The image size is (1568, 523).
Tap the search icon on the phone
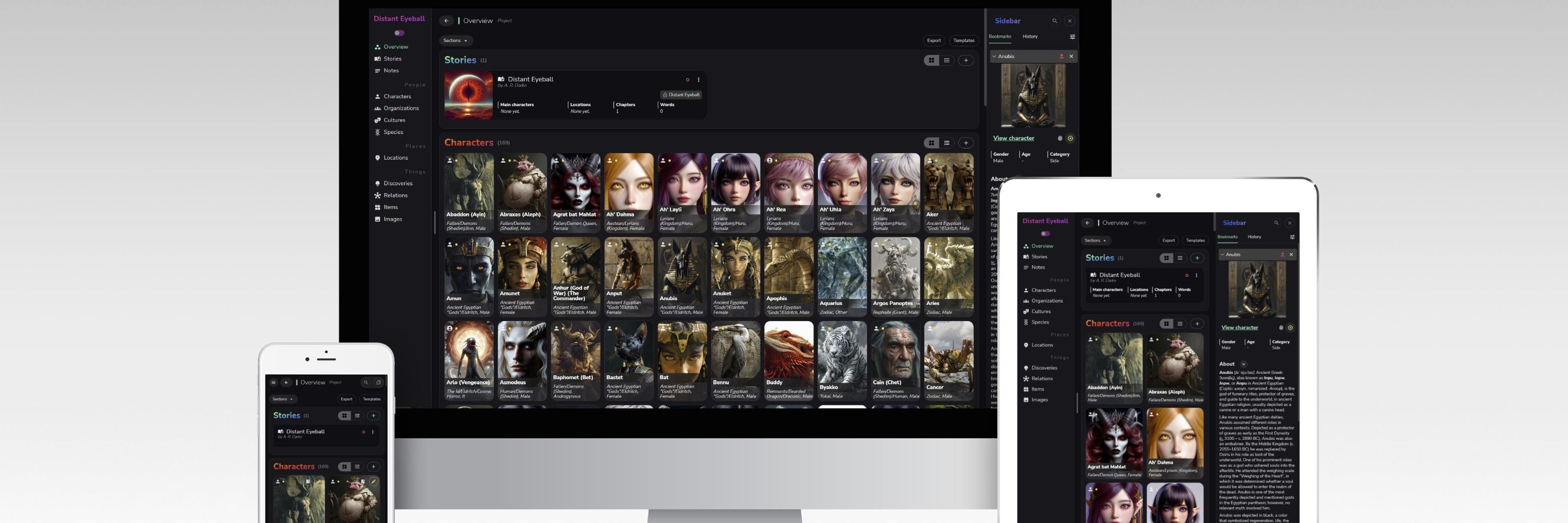[366, 382]
